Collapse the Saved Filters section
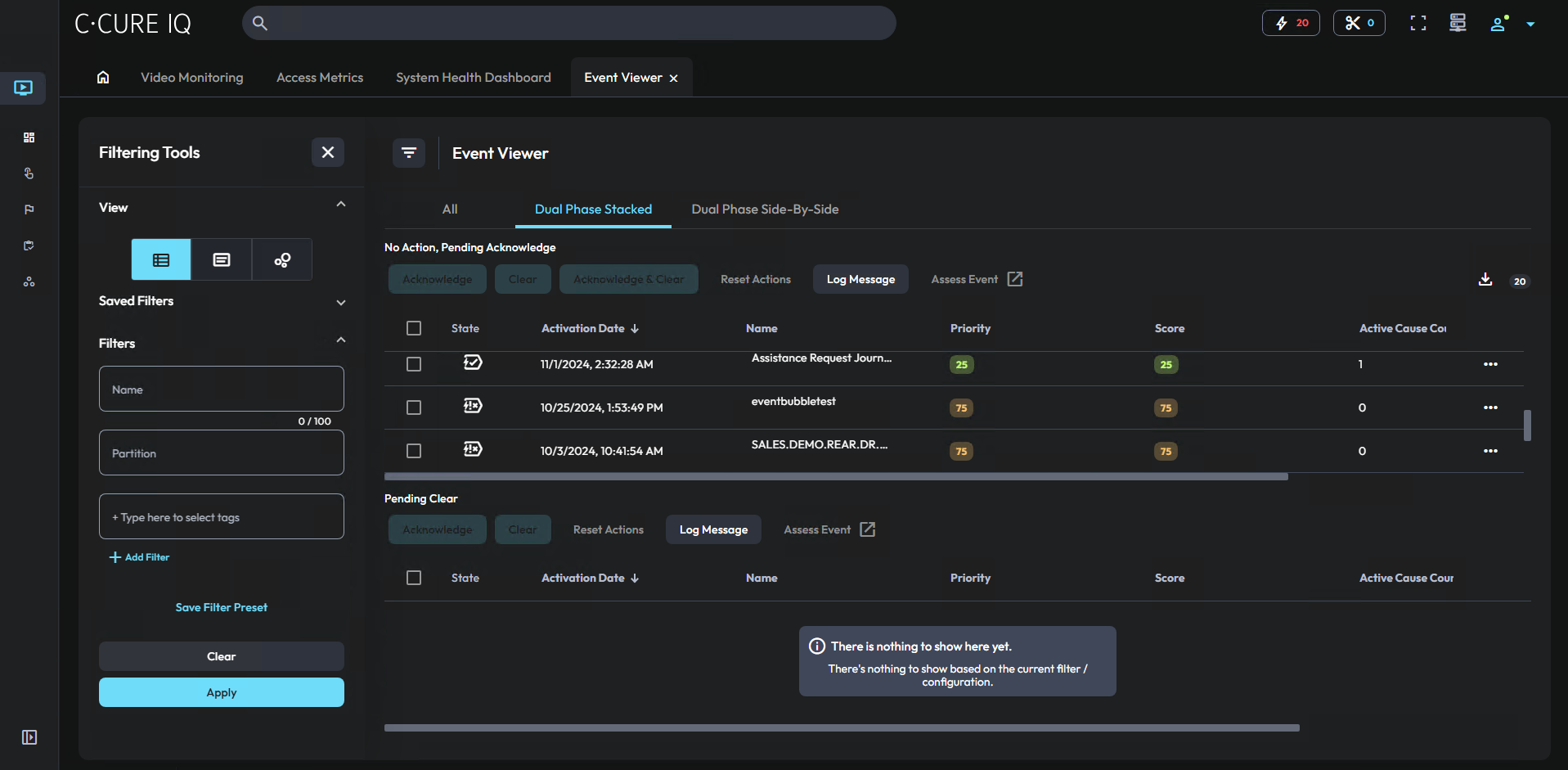1568x770 pixels. tap(341, 302)
